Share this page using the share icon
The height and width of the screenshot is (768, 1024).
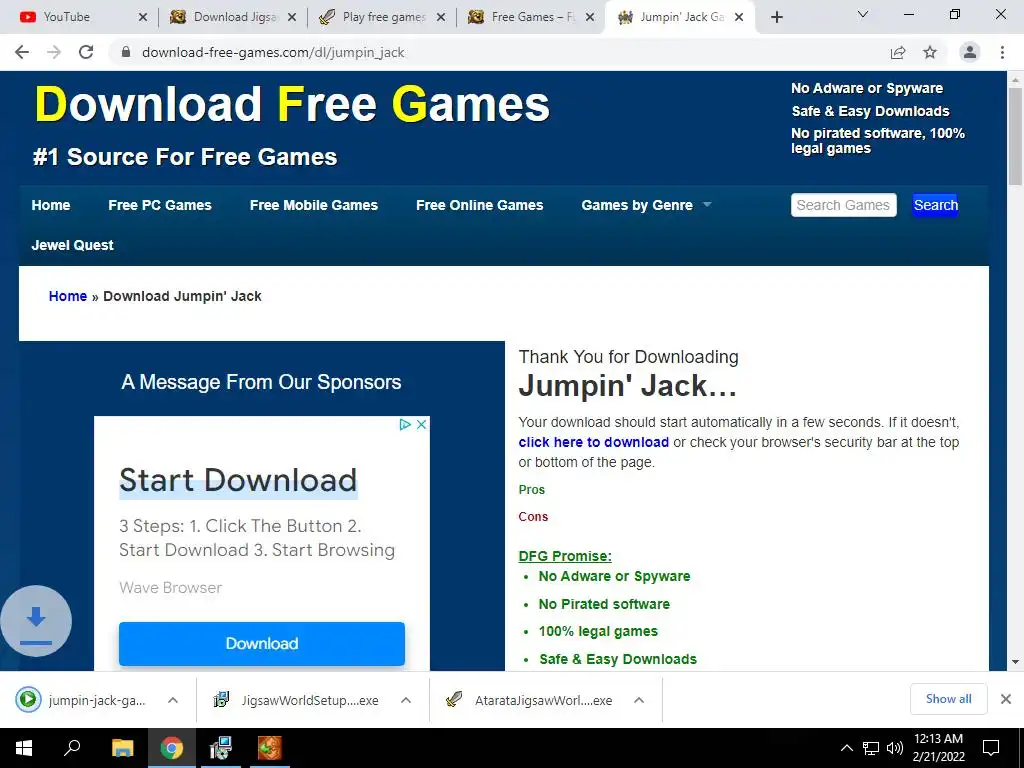tap(898, 52)
